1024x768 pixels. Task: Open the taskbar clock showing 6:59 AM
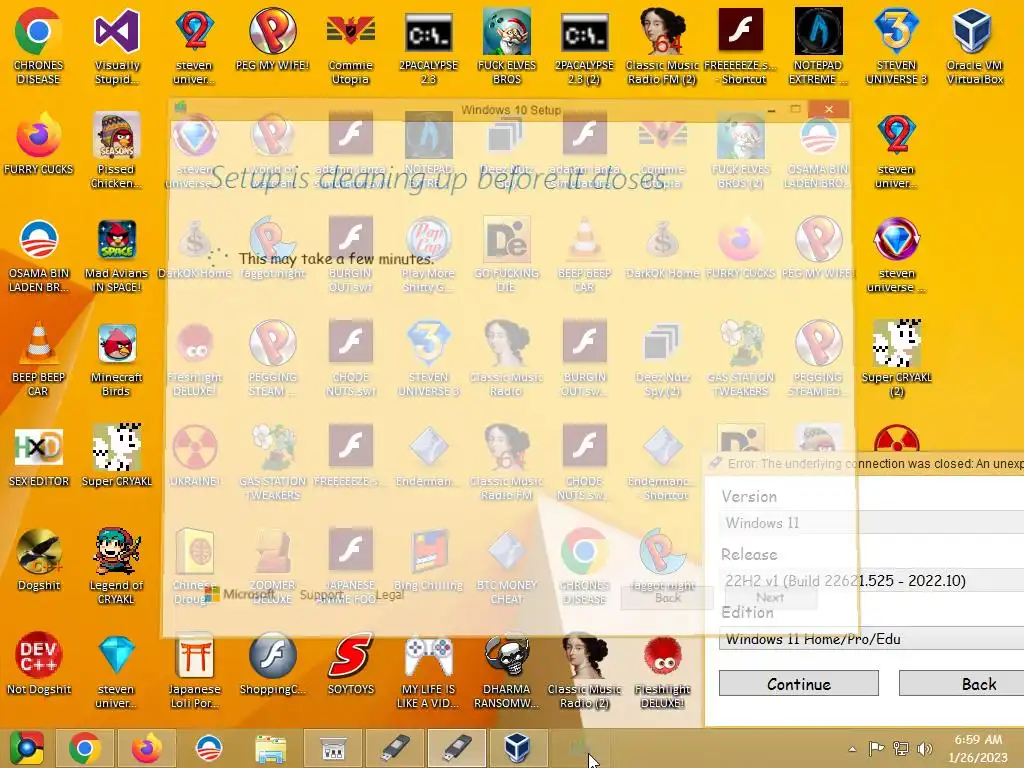[978, 748]
